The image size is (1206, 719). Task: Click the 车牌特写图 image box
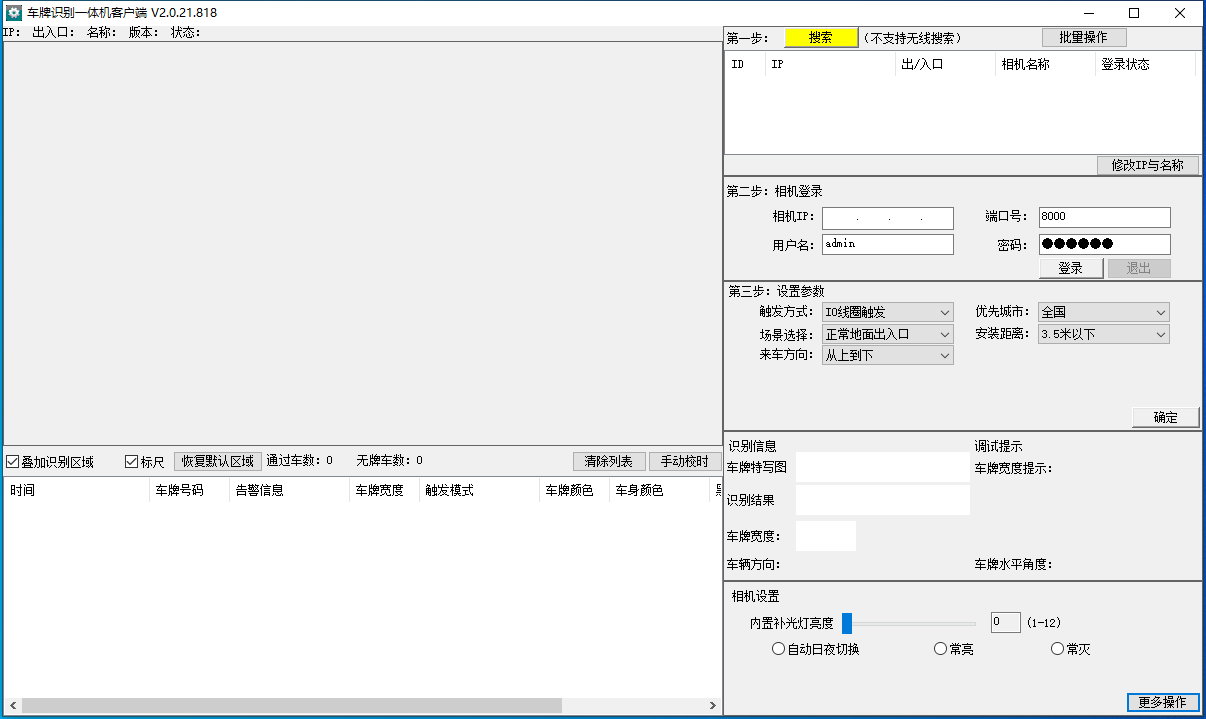(x=883, y=467)
